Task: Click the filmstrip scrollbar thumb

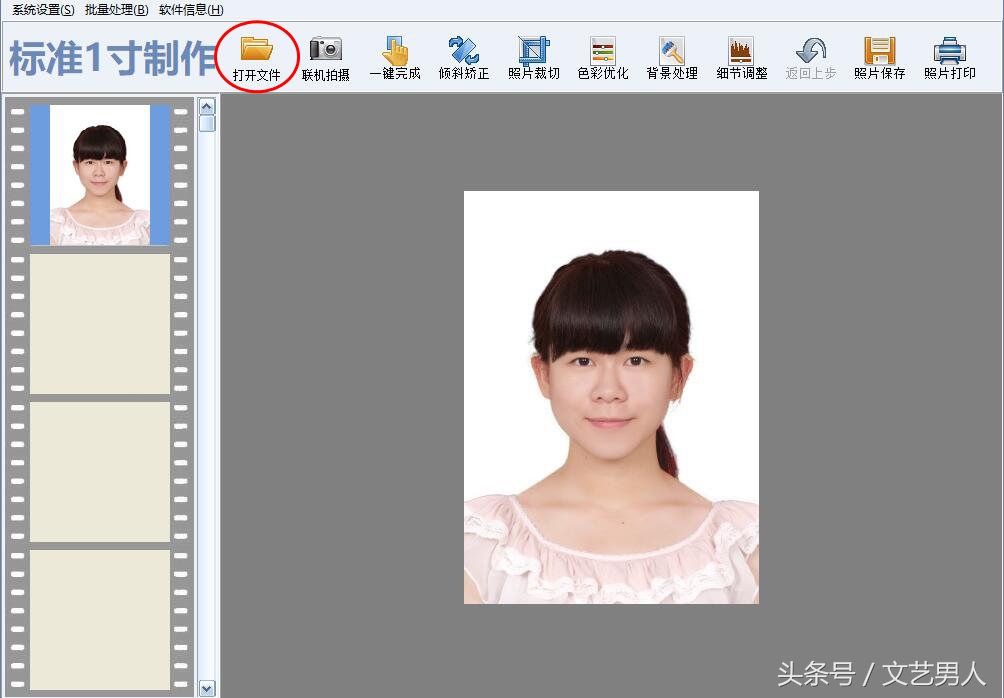Action: pos(207,123)
